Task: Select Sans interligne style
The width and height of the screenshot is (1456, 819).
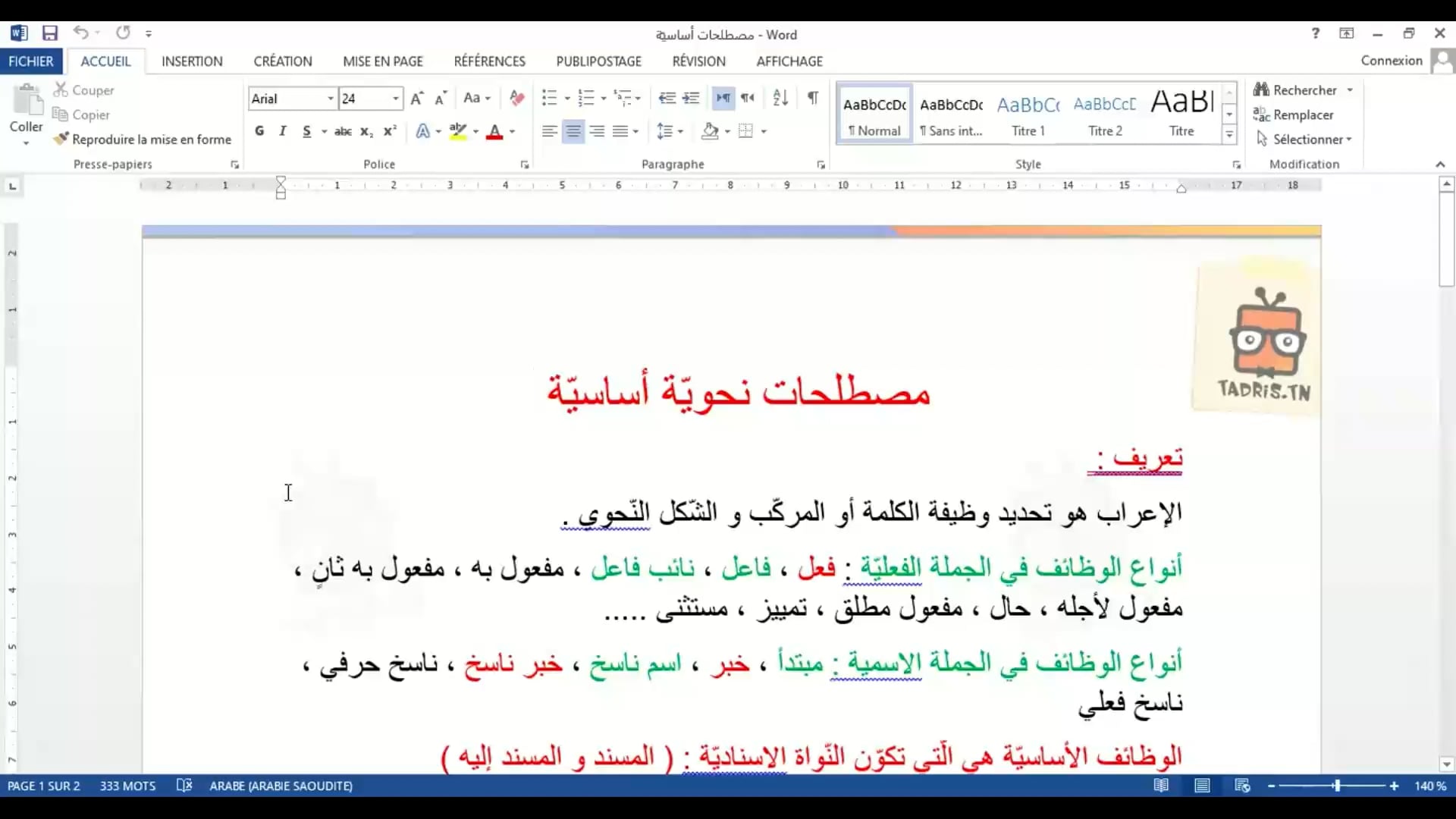Action: [x=951, y=114]
